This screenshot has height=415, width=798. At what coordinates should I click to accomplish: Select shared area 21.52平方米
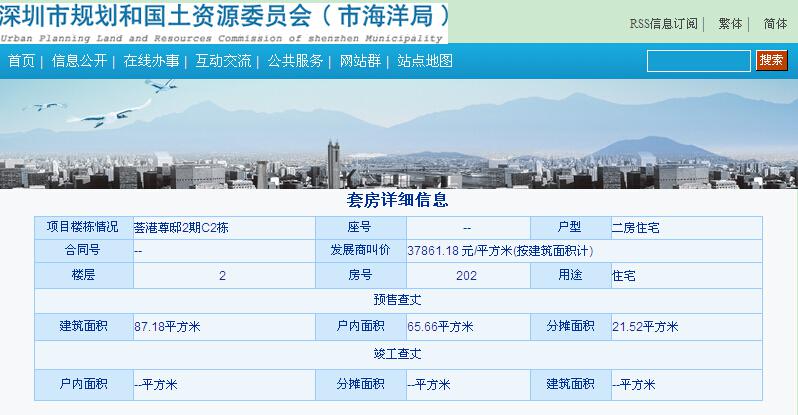pos(645,327)
